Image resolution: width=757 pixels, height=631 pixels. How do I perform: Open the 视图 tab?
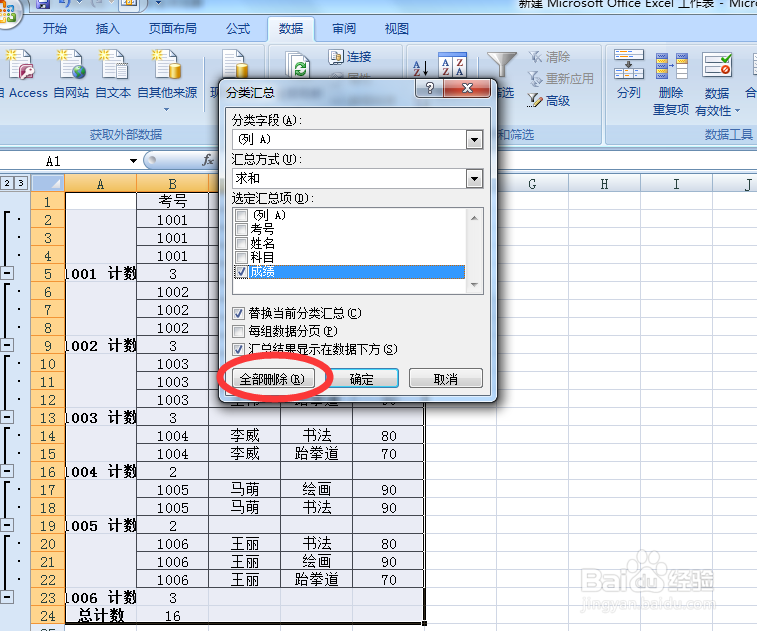[396, 29]
